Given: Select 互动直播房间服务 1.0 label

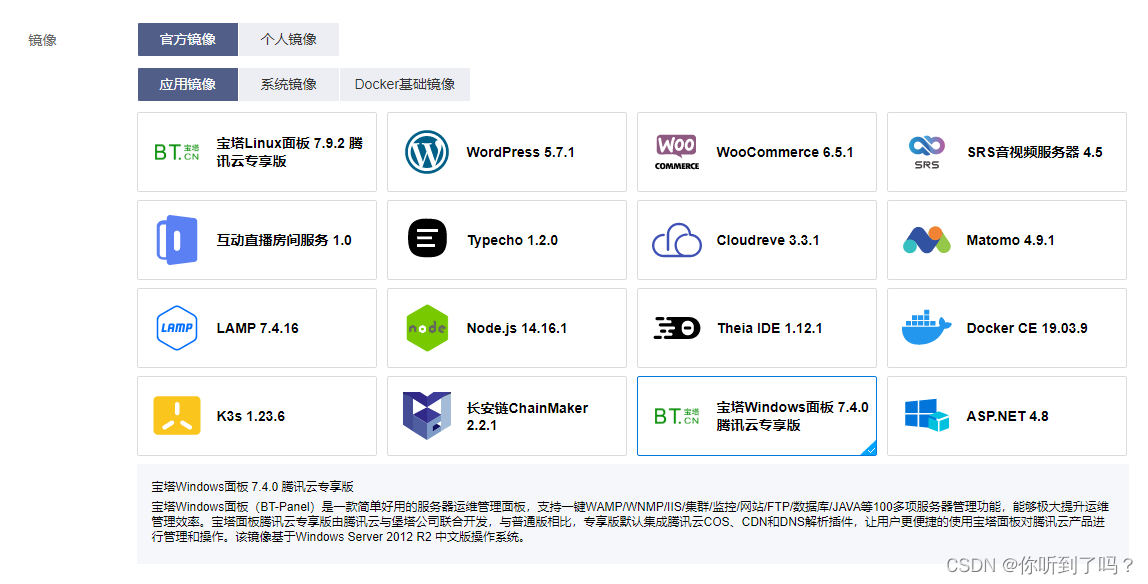Looking at the screenshot, I should click(x=284, y=240).
